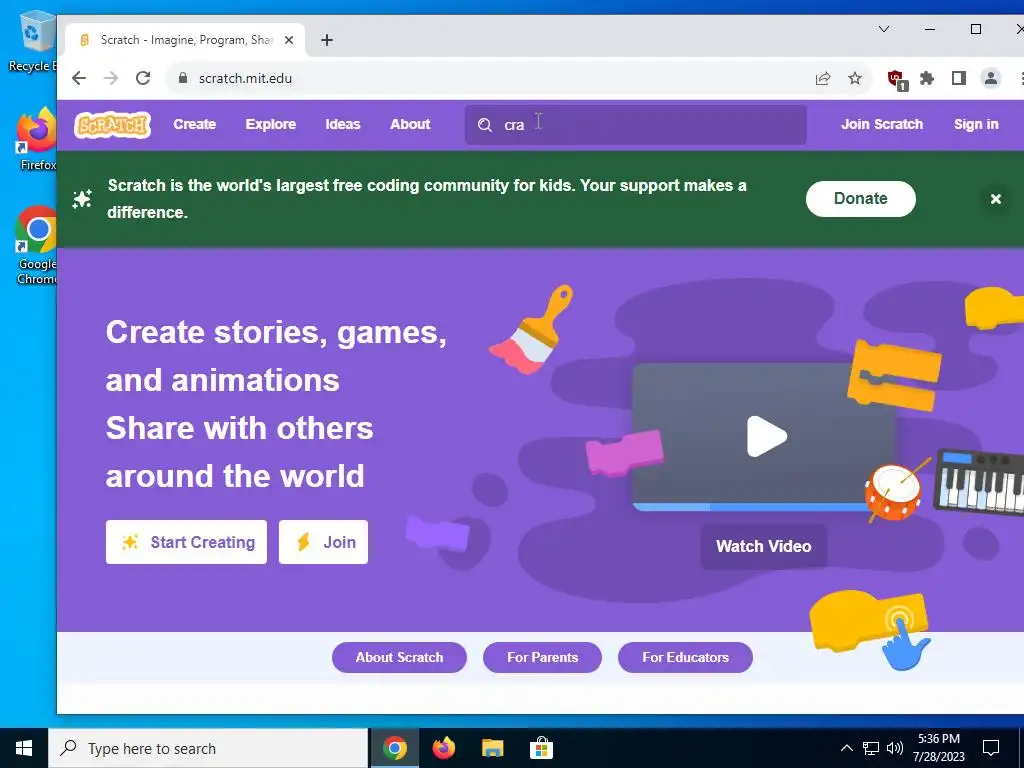
Task: Click the Donate button
Action: click(x=860, y=199)
